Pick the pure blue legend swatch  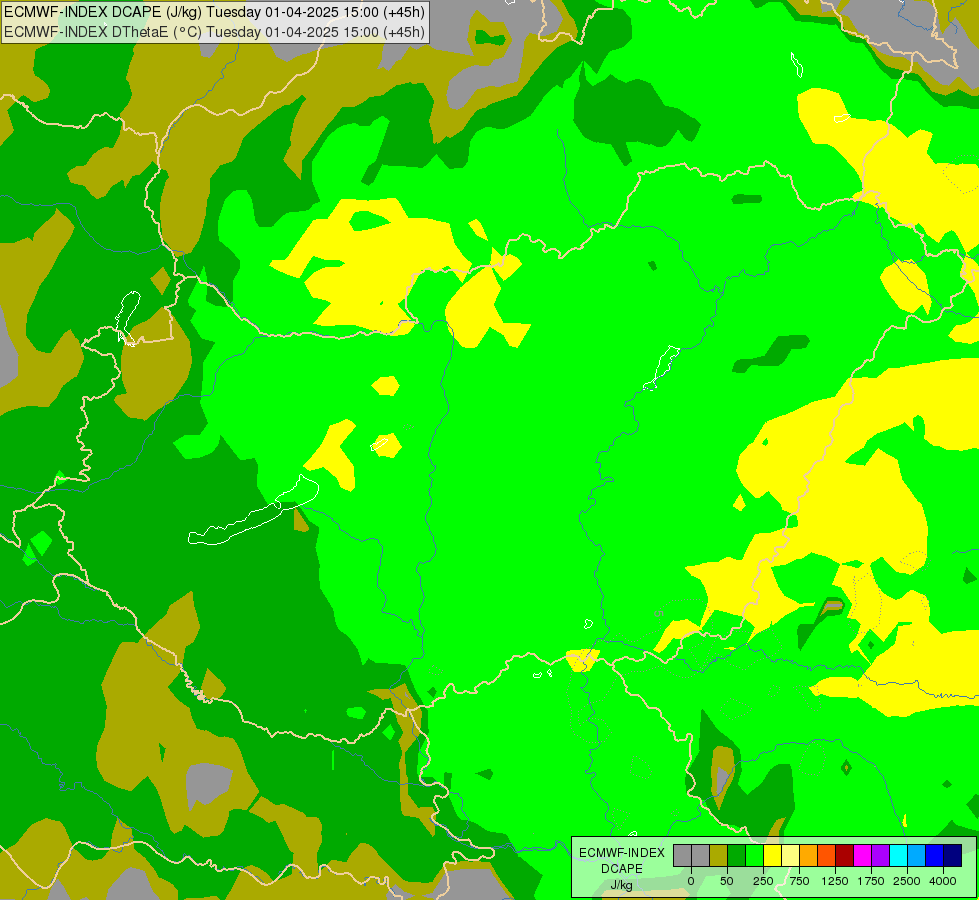pyautogui.click(x=935, y=855)
